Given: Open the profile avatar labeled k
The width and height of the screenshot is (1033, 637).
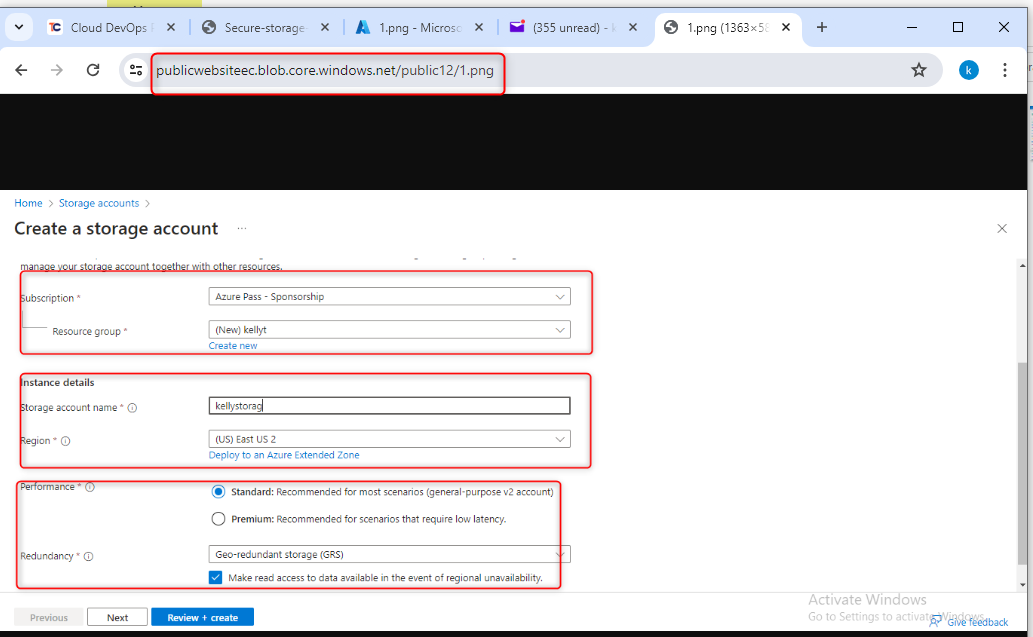Looking at the screenshot, I should (968, 70).
